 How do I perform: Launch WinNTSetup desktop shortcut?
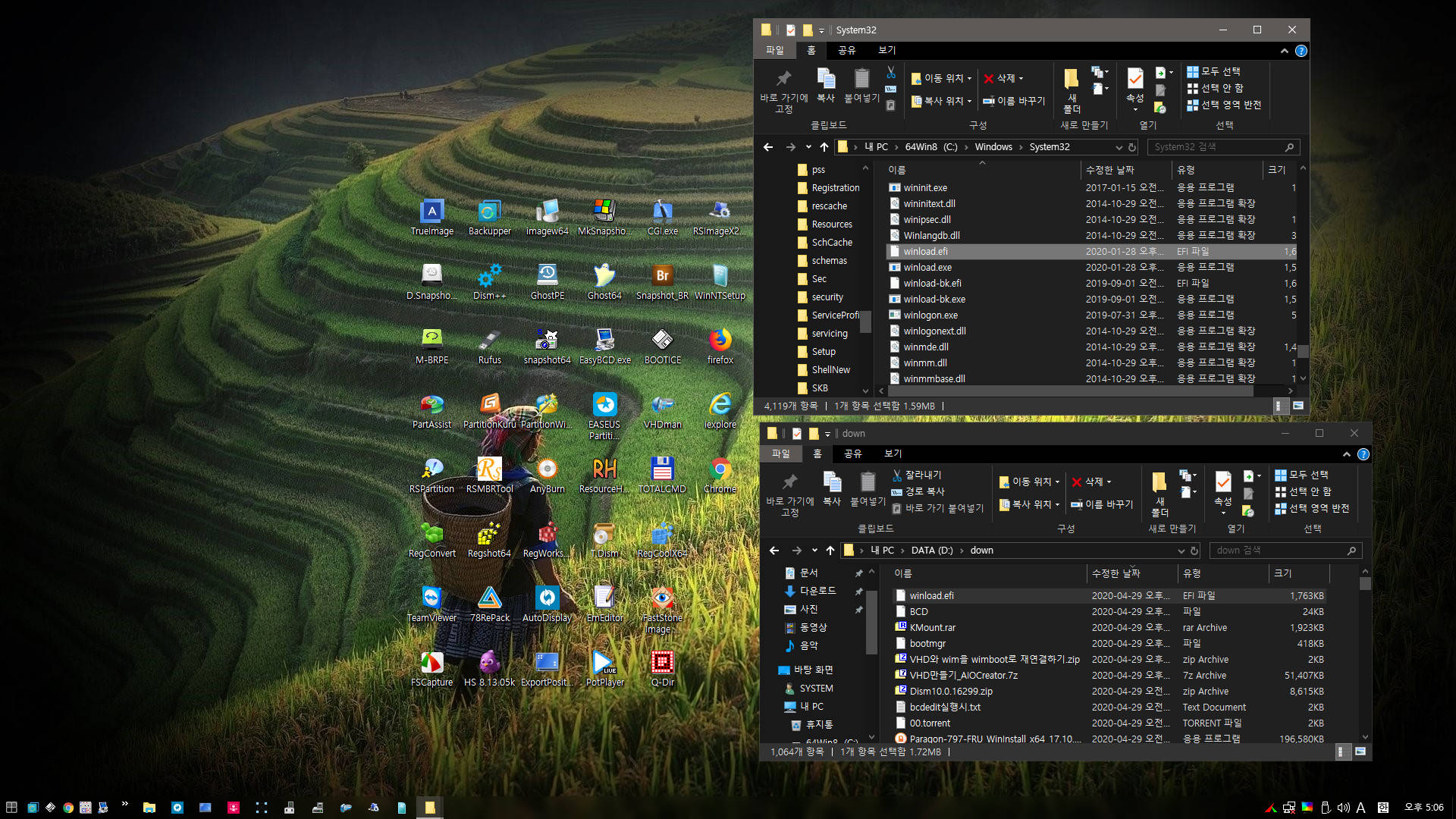tap(720, 282)
